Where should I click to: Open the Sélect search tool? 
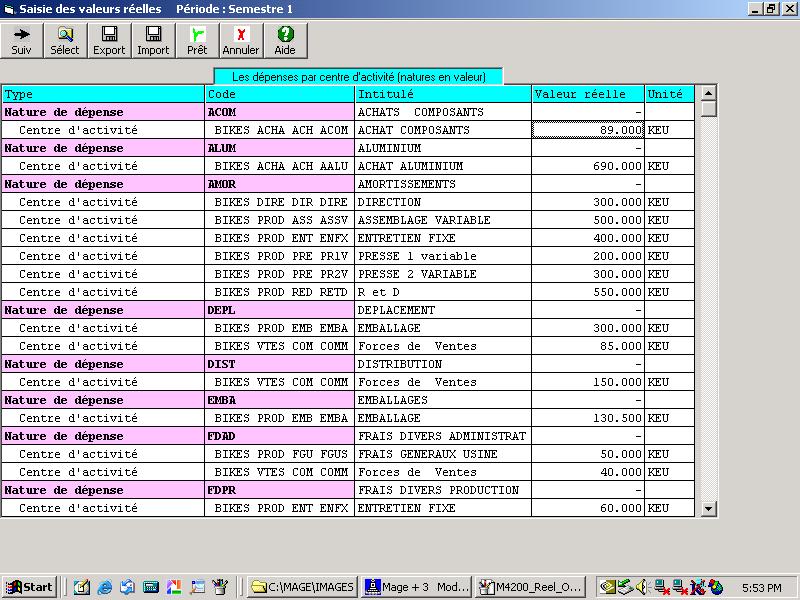pyautogui.click(x=65, y=41)
